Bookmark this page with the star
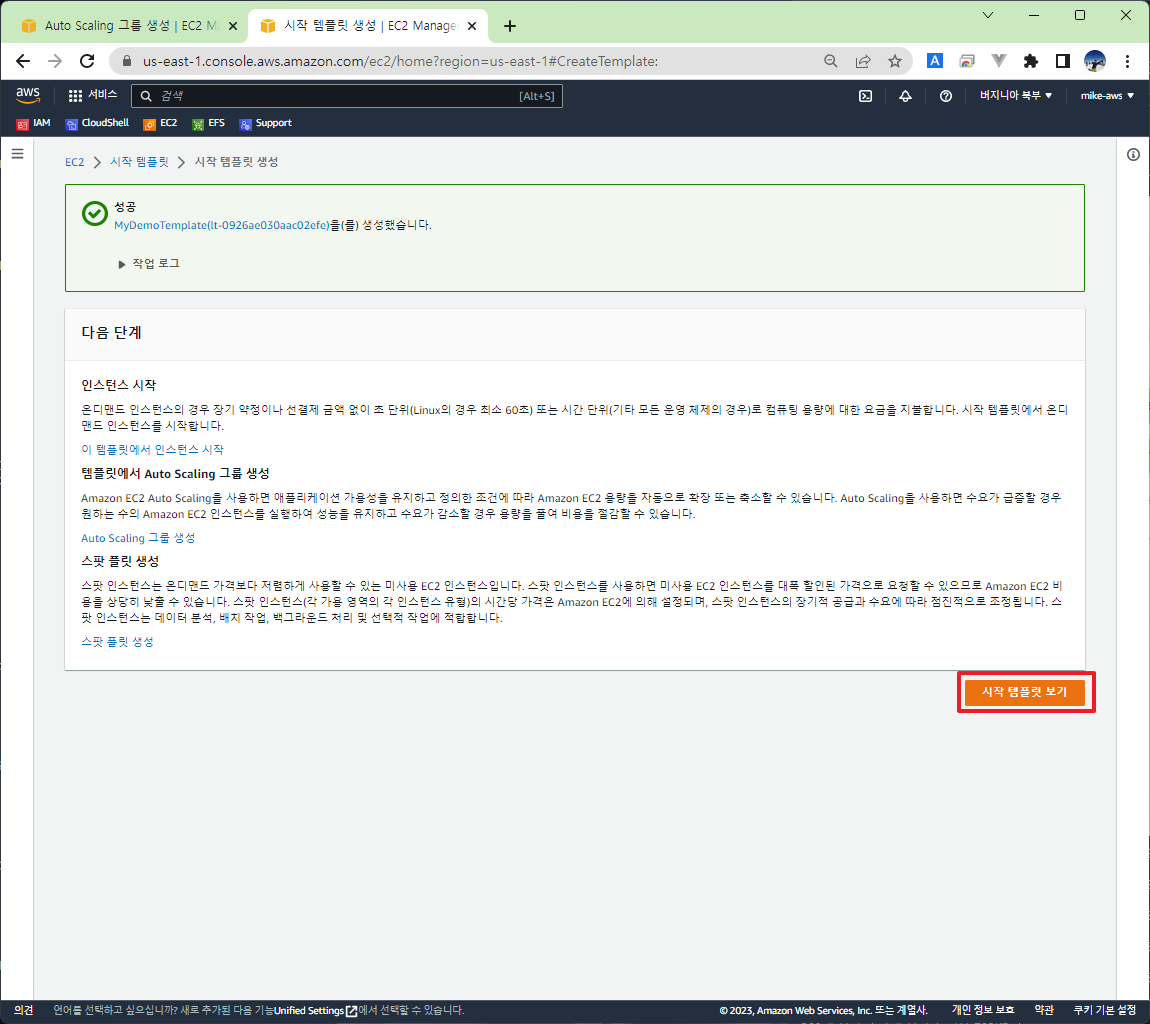Image resolution: width=1150 pixels, height=1024 pixels. coord(895,61)
